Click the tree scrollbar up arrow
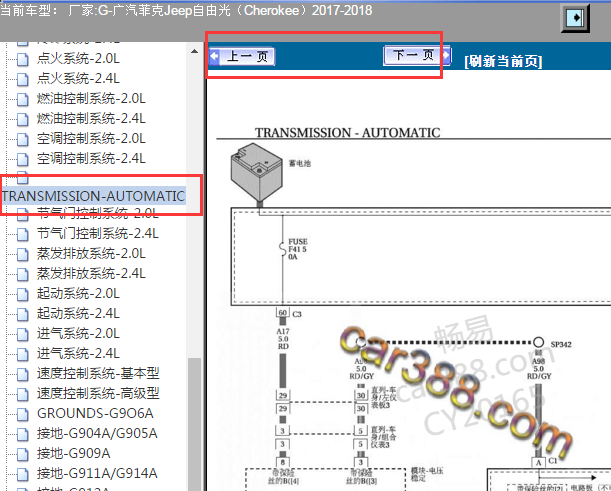611x491 pixels. coord(194,51)
